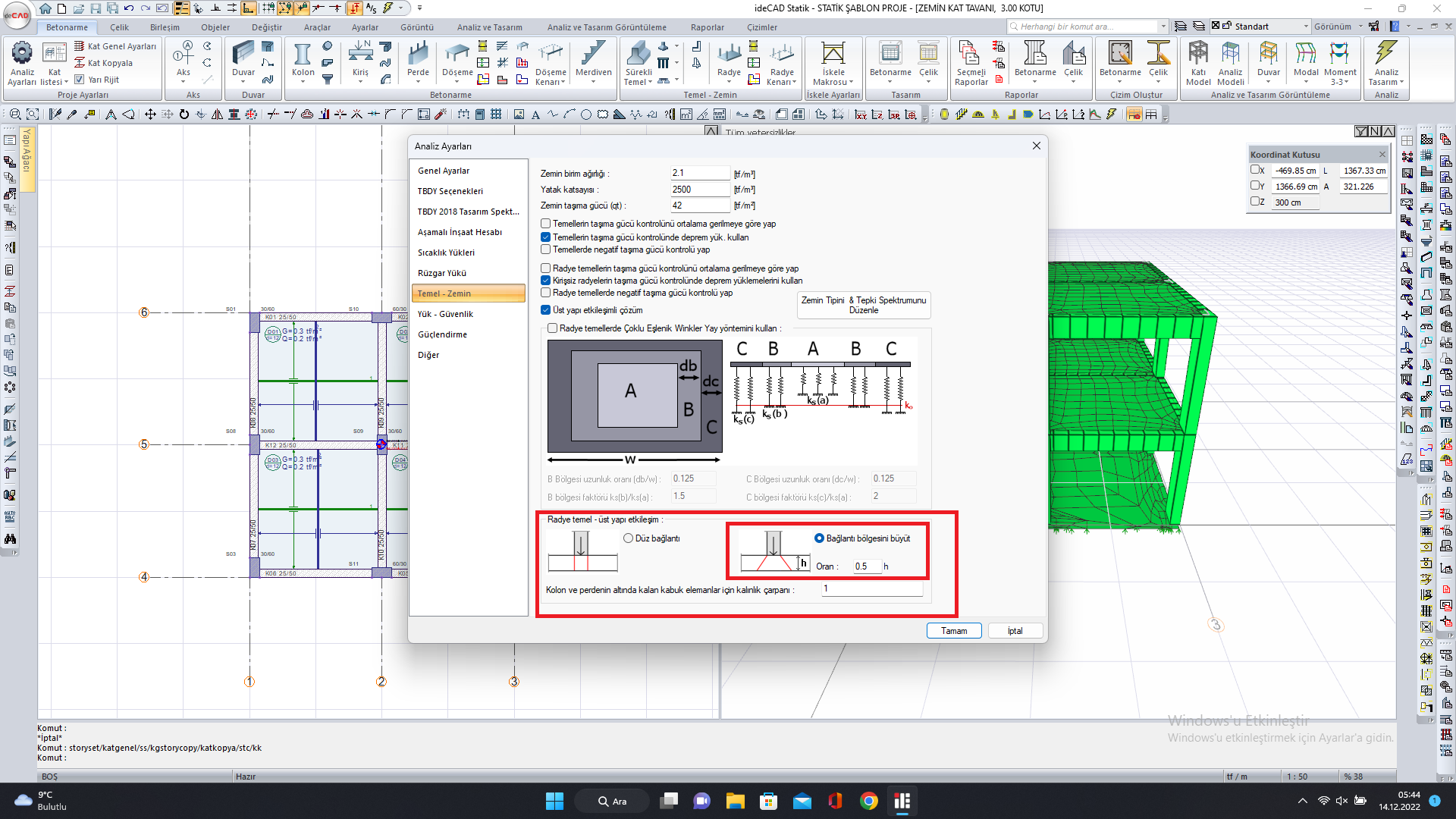Open Google Chrome from taskbar
Viewport: 1456px width, 819px height.
click(869, 801)
